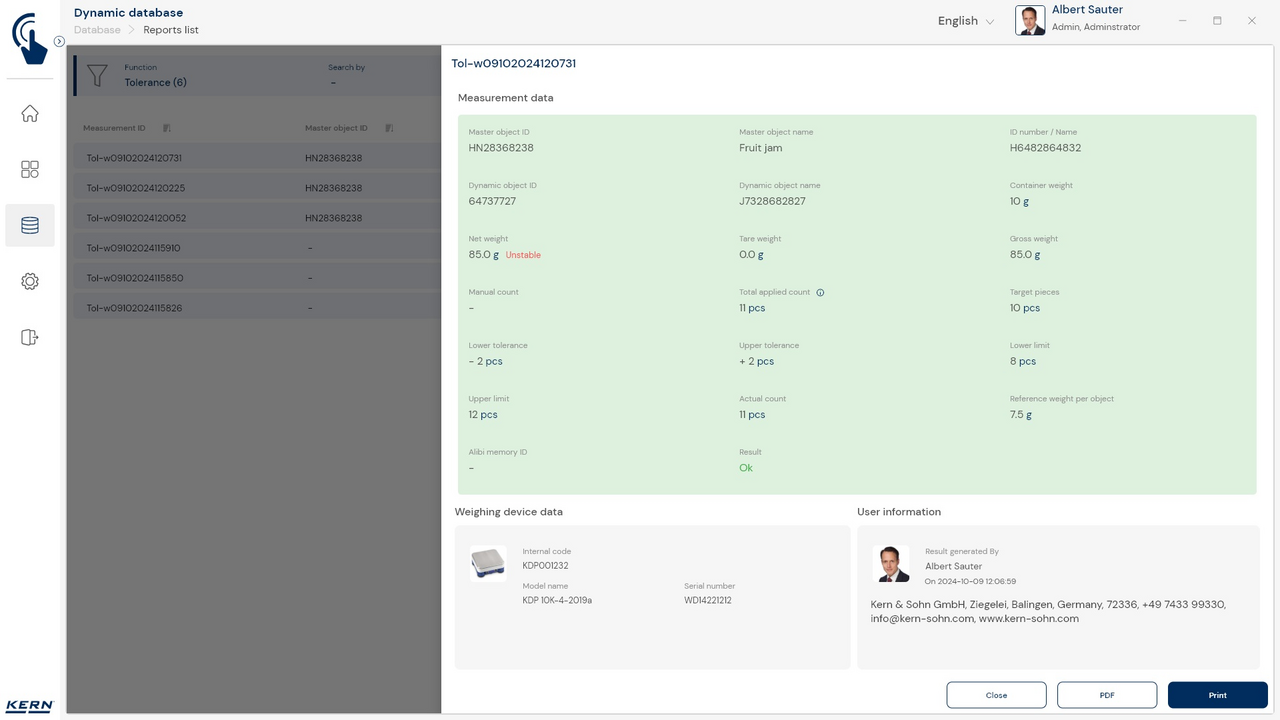Viewport: 1280px width, 720px height.
Task: Click the logout icon in sidebar
Action: [30, 338]
